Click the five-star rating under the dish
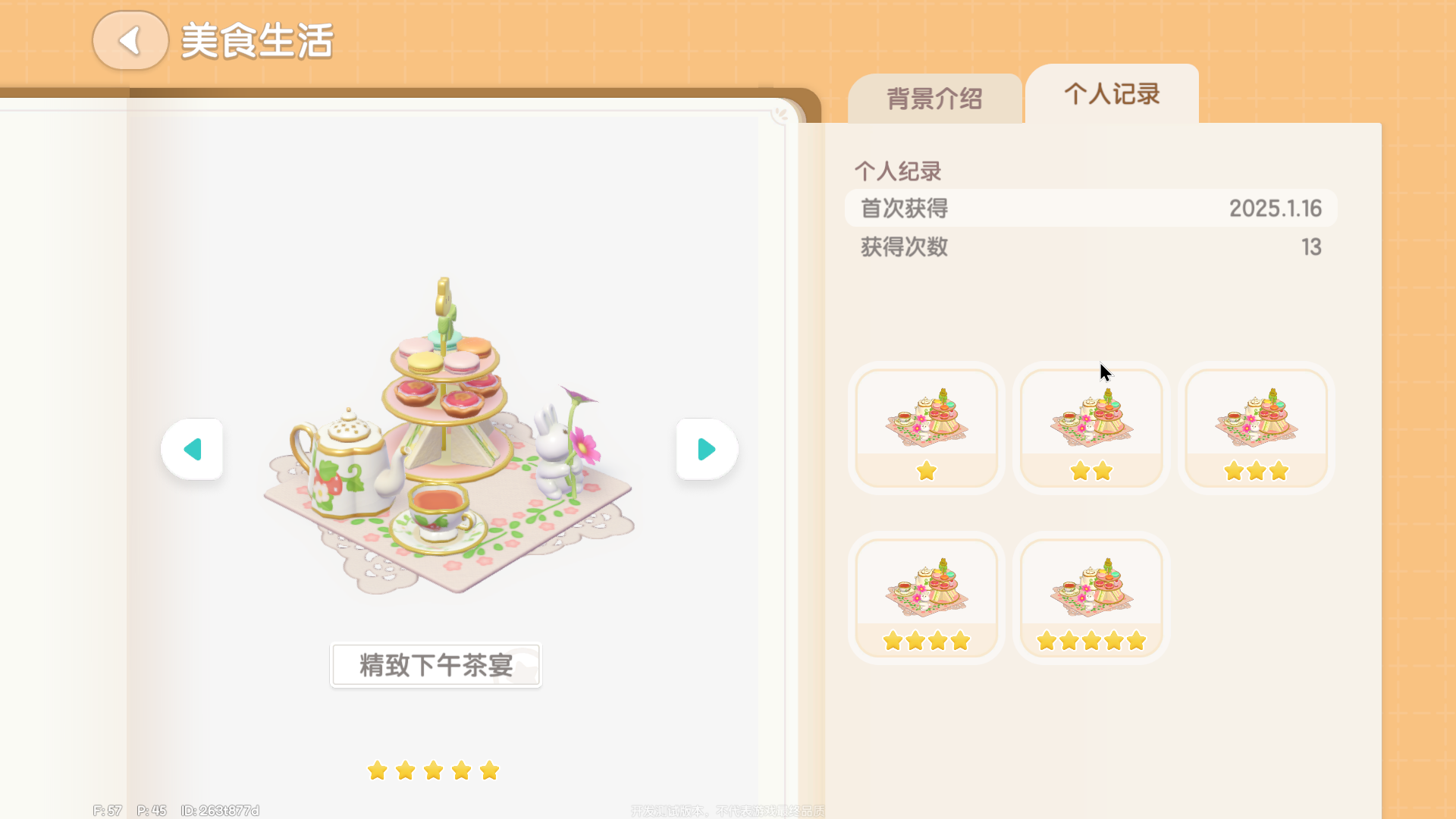 pos(434,770)
